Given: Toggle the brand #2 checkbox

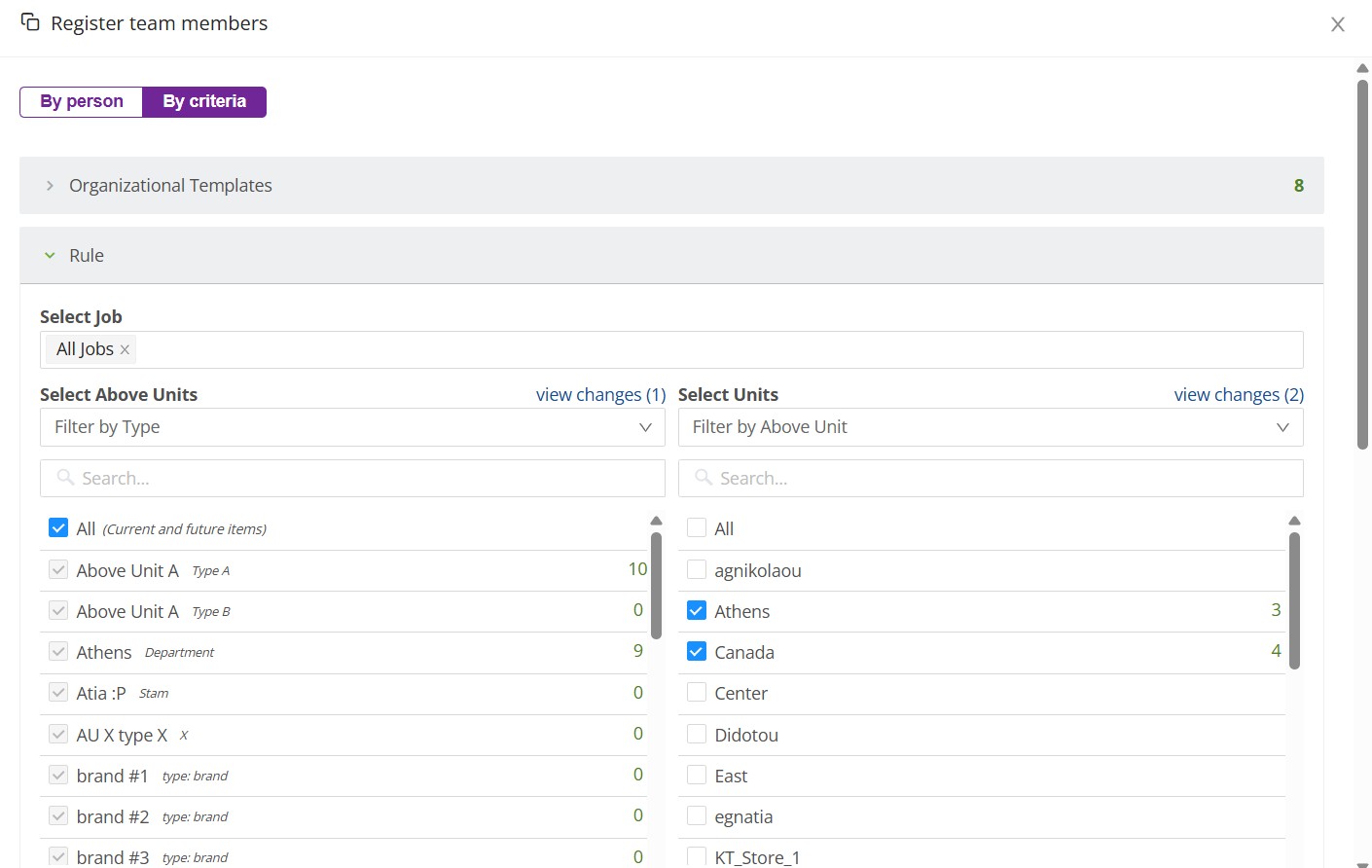Looking at the screenshot, I should click(58, 815).
